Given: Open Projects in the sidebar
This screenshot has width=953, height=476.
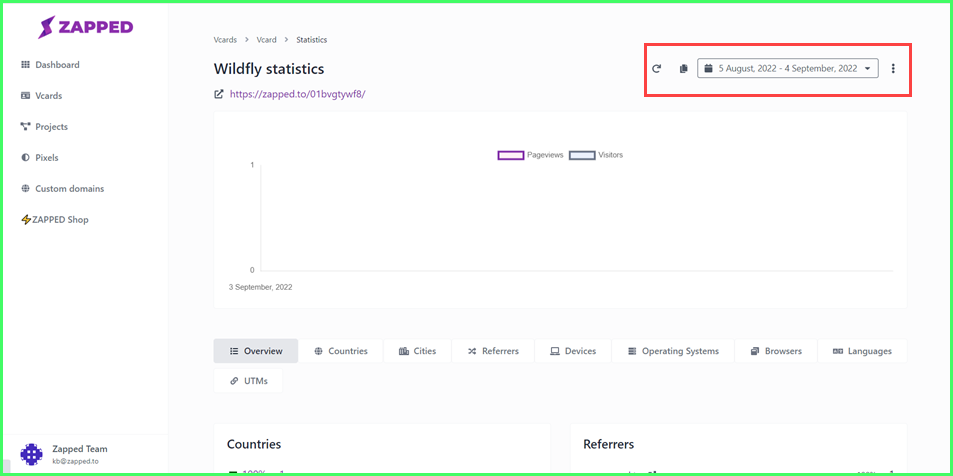Looking at the screenshot, I should [44, 126].
